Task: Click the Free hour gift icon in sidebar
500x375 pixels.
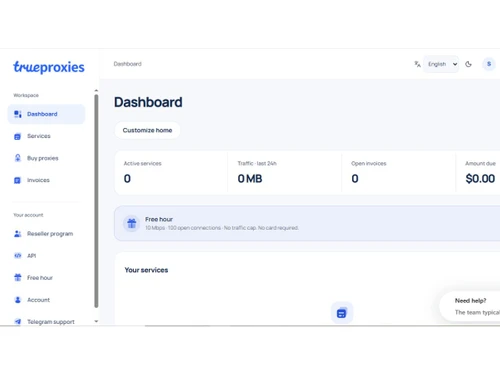Action: [18, 278]
